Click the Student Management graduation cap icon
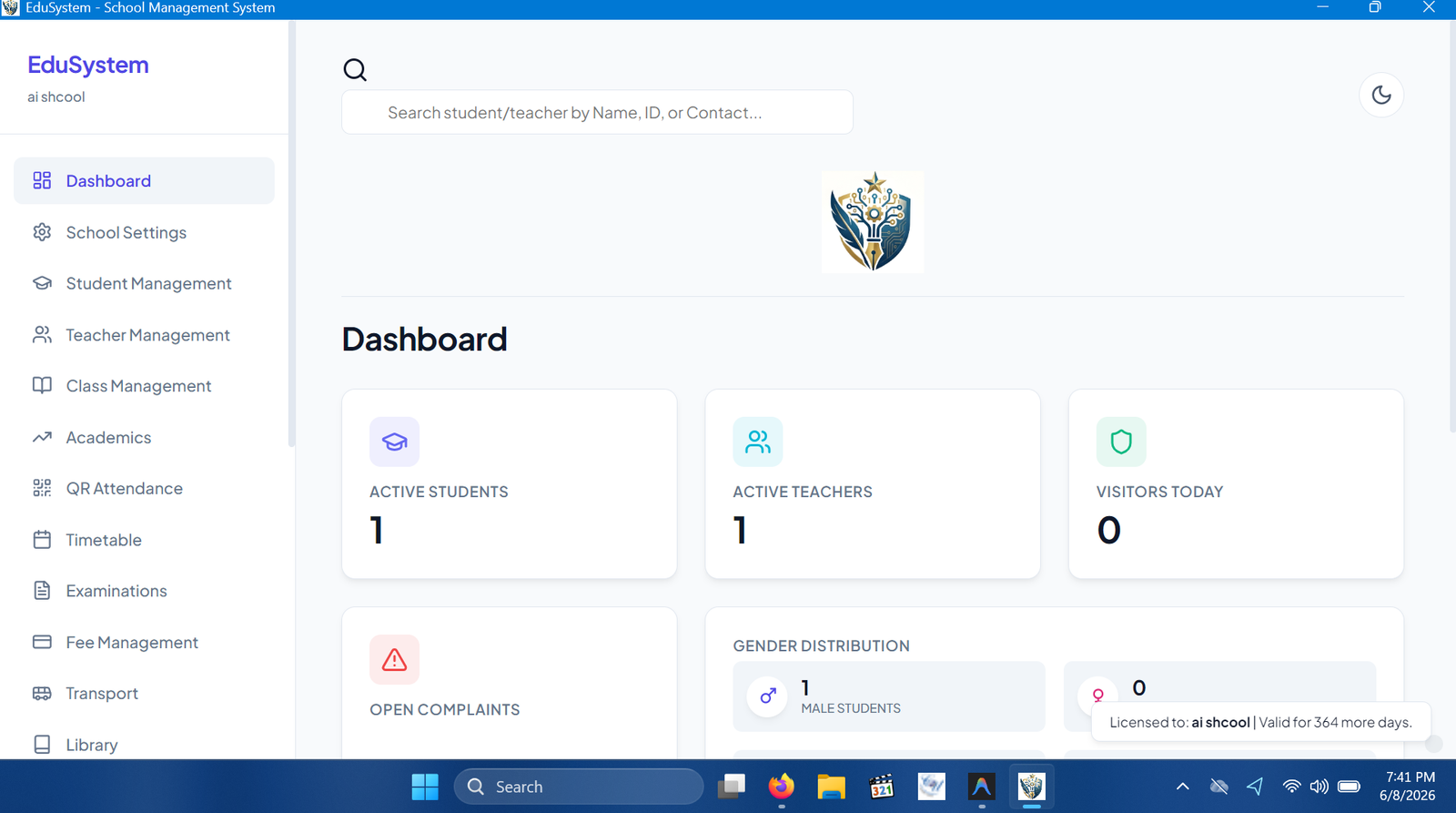1456x813 pixels. (42, 283)
